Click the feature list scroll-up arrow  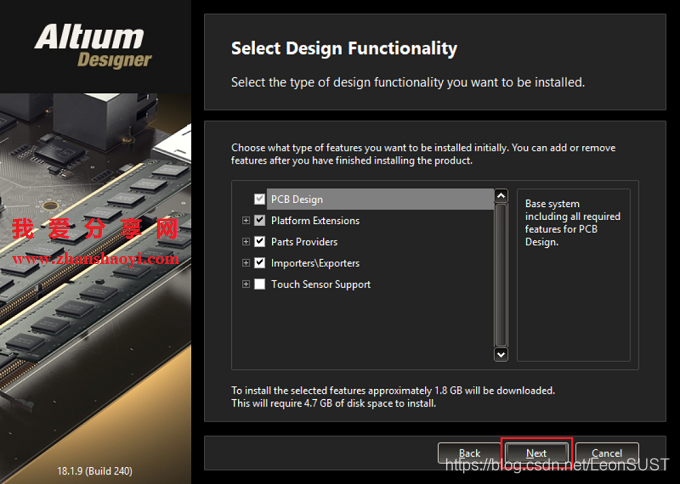click(x=501, y=196)
